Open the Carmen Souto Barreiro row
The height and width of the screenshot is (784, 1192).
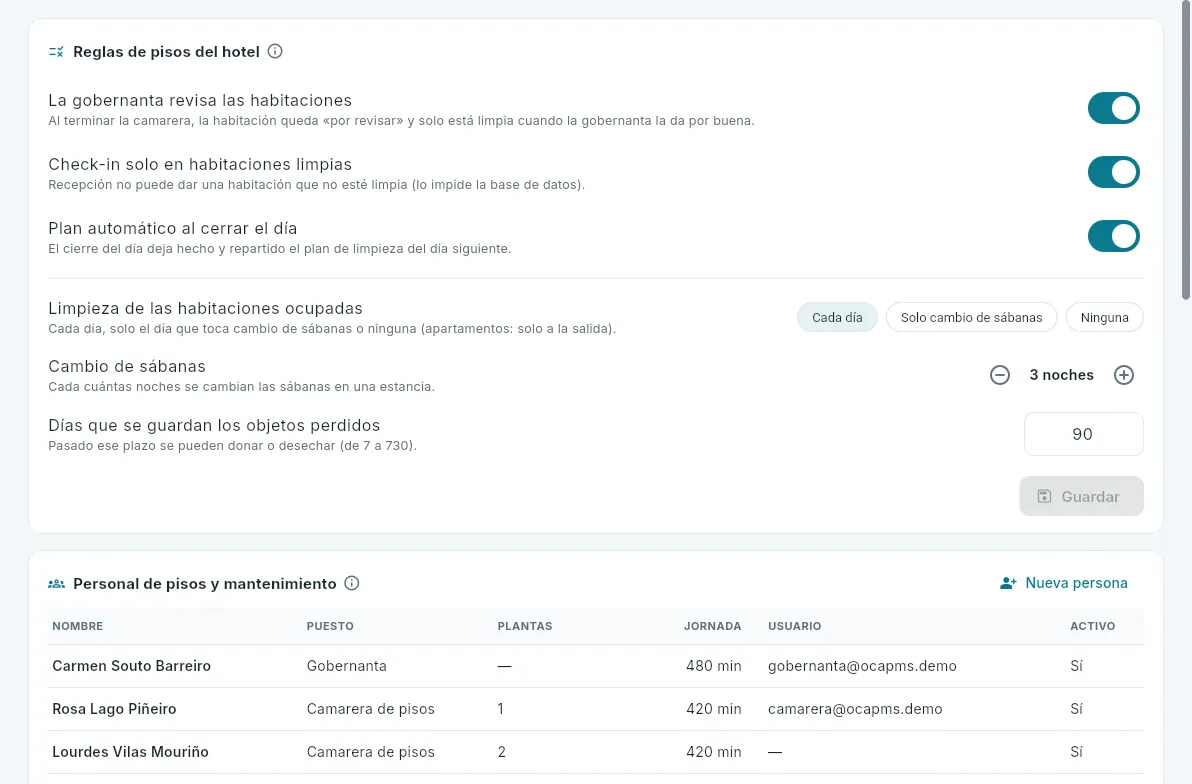coord(595,666)
